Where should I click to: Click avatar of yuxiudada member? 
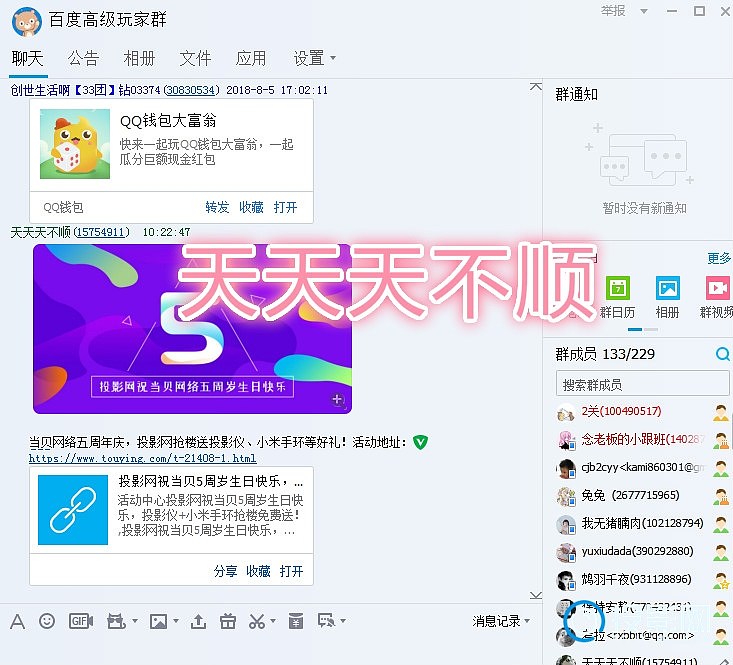click(x=566, y=552)
